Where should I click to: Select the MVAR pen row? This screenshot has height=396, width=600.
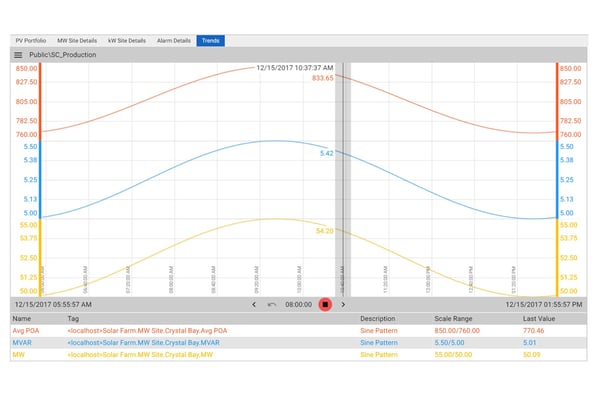point(298,342)
